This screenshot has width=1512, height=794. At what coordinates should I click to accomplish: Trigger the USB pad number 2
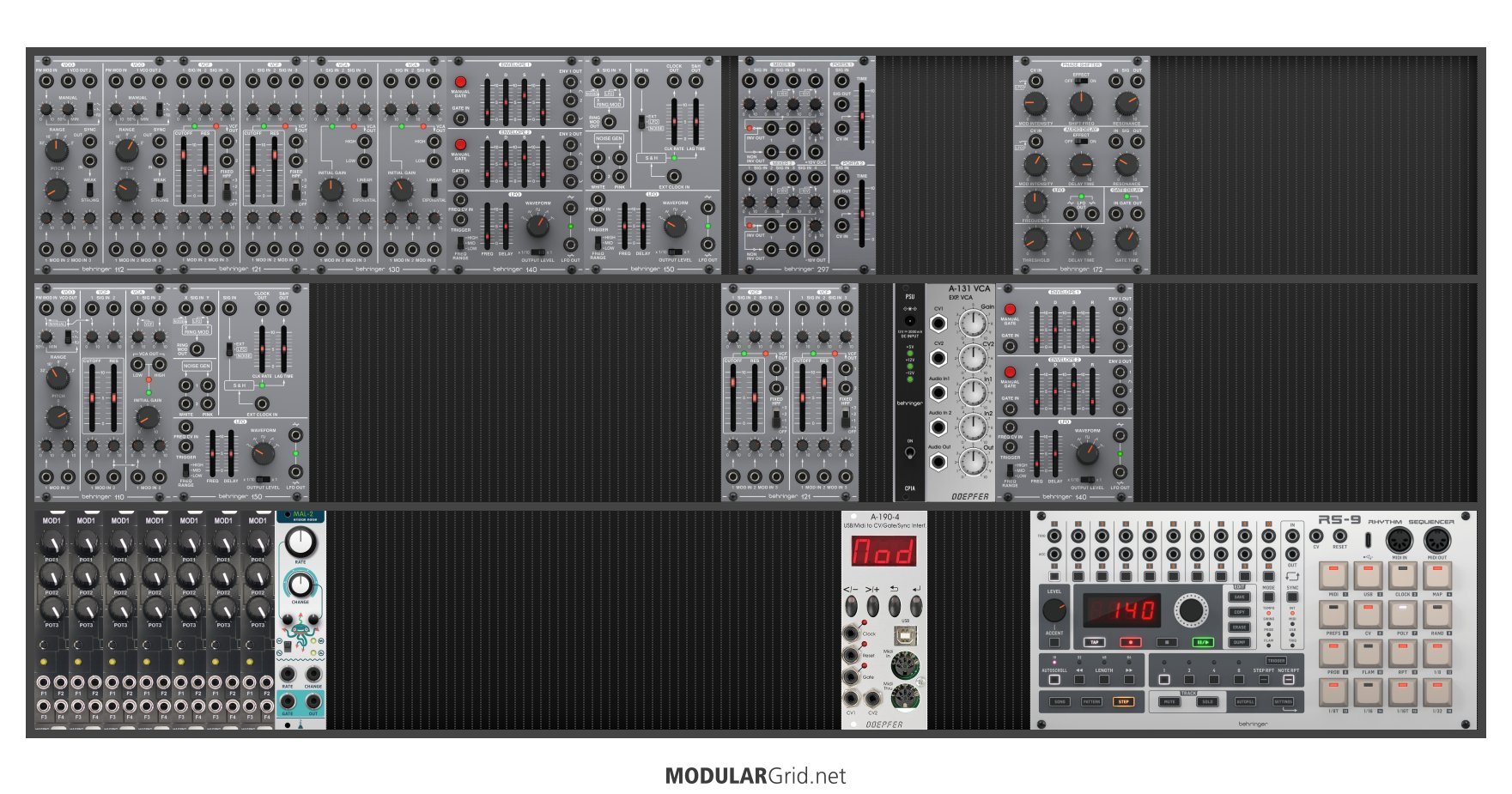(x=1369, y=576)
